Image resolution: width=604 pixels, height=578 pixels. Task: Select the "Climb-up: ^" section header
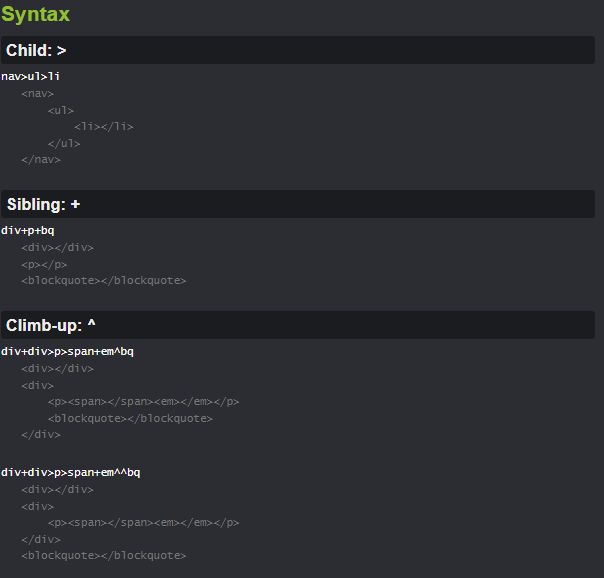coord(298,325)
